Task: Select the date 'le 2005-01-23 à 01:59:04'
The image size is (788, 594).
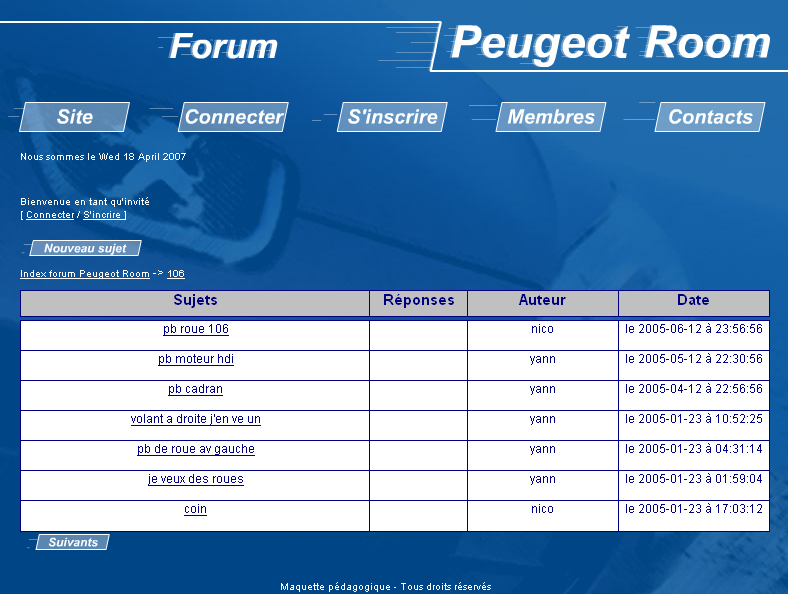Action: tap(694, 479)
